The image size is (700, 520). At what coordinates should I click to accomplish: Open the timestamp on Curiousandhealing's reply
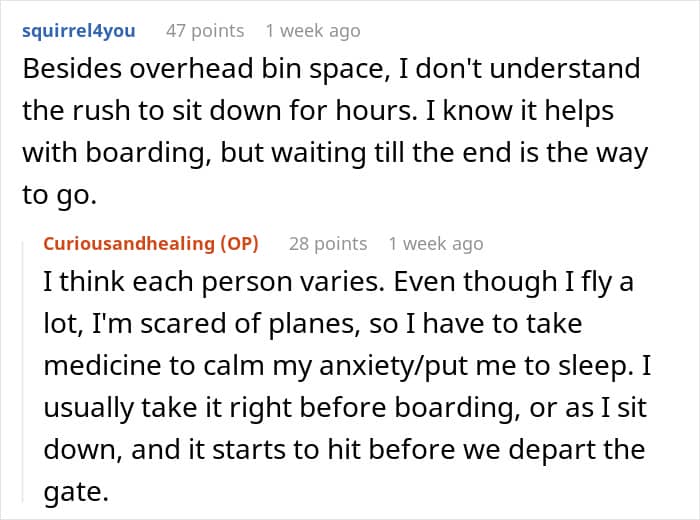pos(436,244)
